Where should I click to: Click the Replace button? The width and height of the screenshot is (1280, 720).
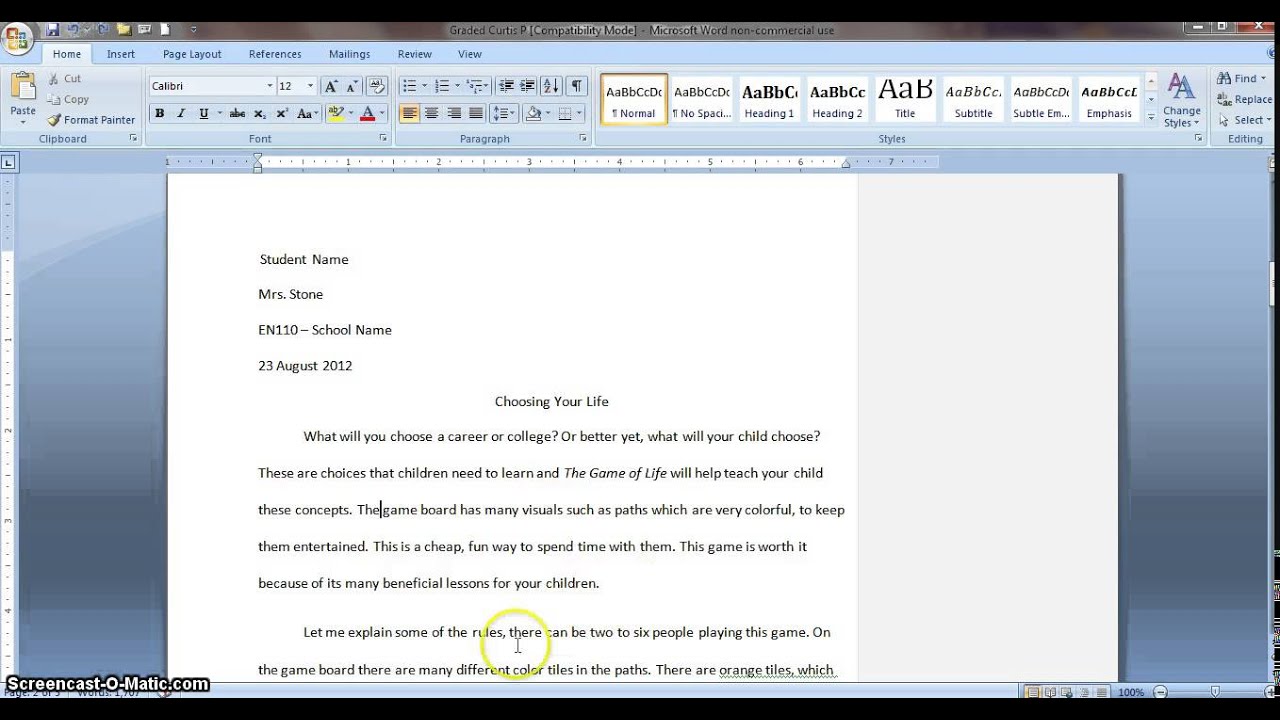tap(1245, 99)
